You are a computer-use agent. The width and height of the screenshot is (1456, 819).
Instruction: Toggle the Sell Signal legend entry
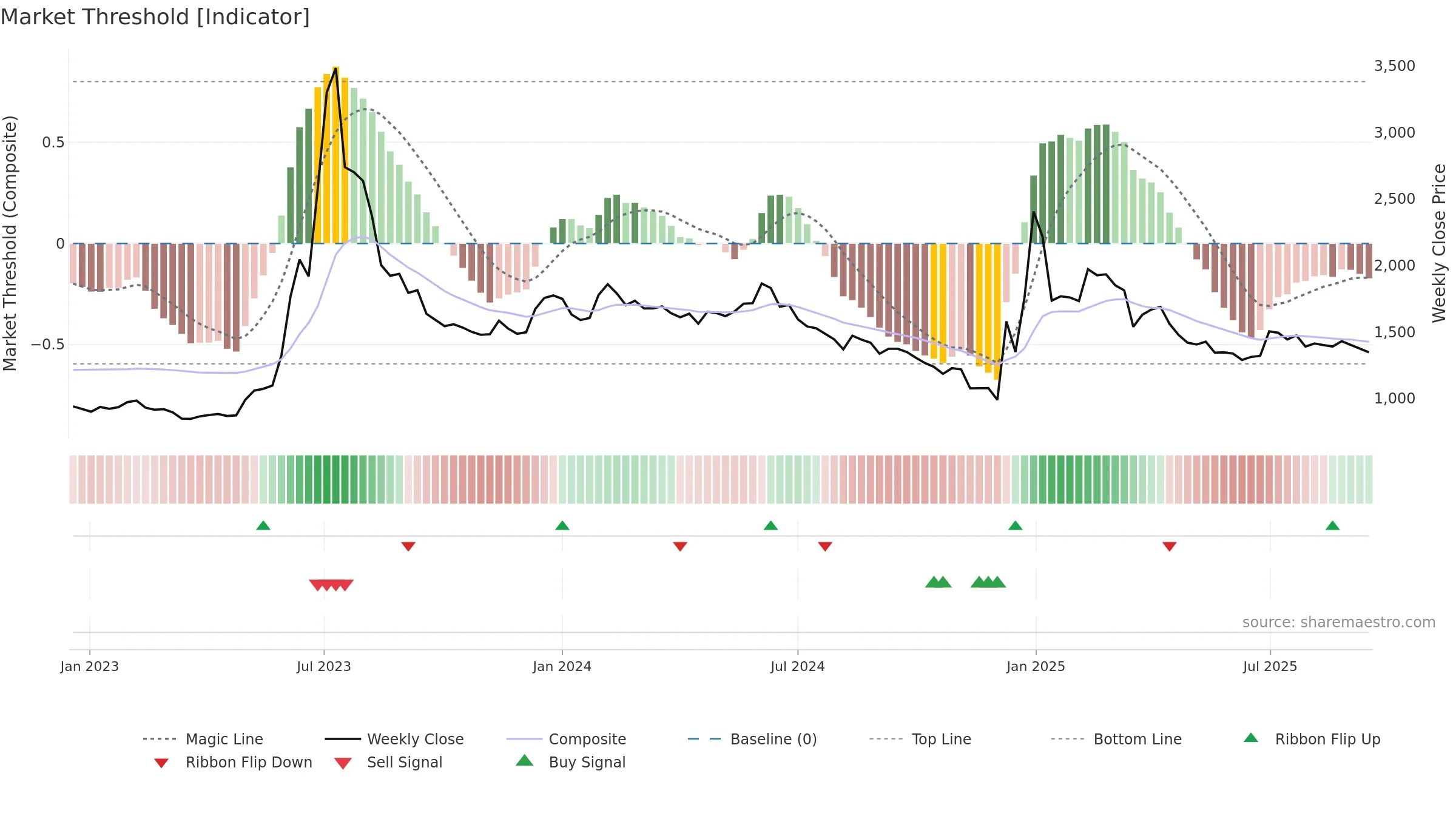coord(388,762)
